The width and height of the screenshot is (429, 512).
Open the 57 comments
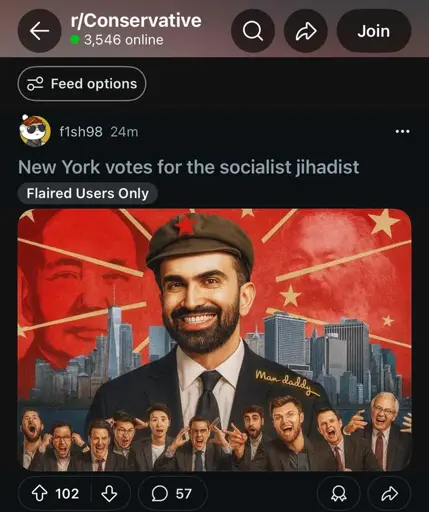pyautogui.click(x=173, y=494)
